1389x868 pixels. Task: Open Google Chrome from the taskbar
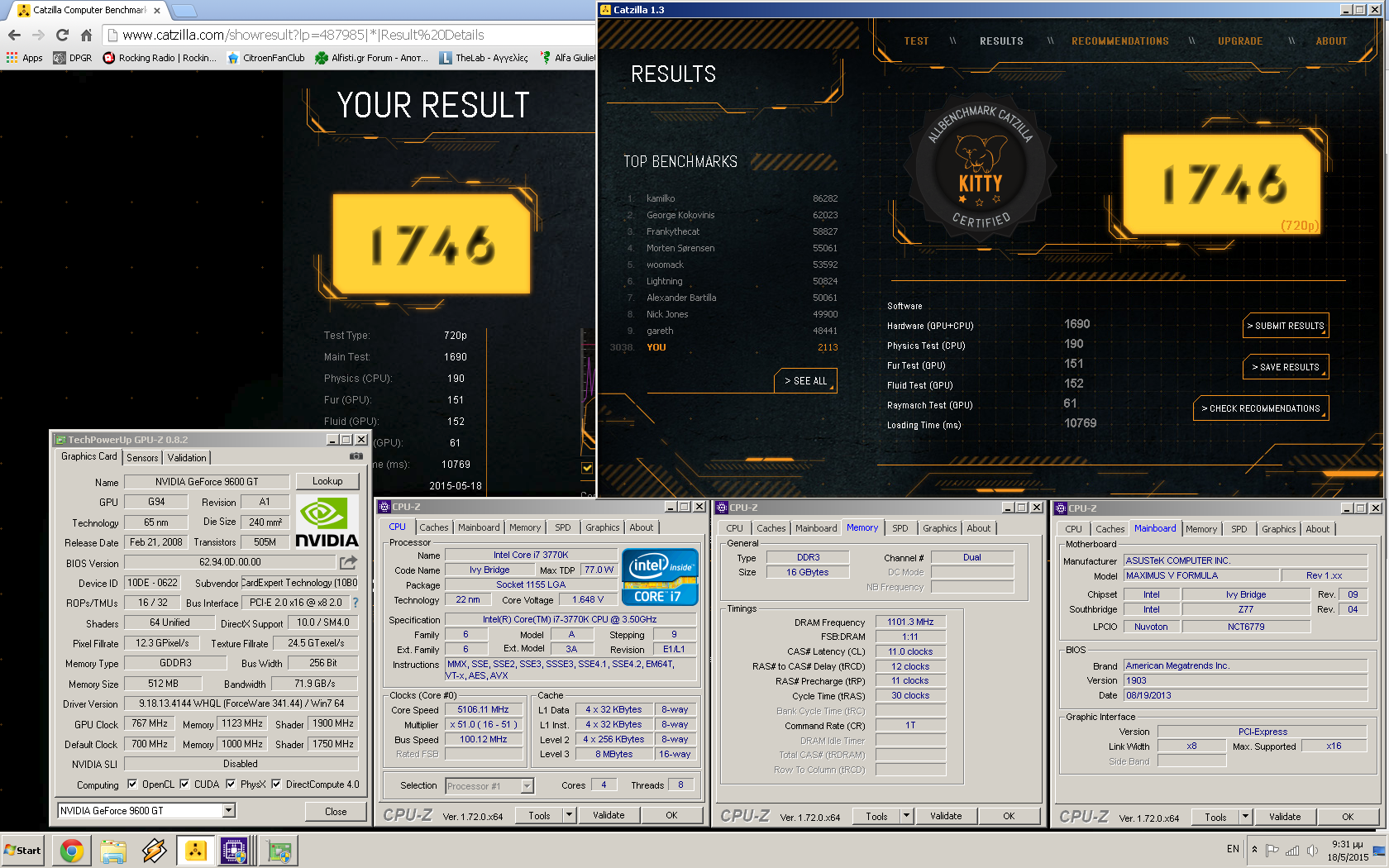coord(72,850)
